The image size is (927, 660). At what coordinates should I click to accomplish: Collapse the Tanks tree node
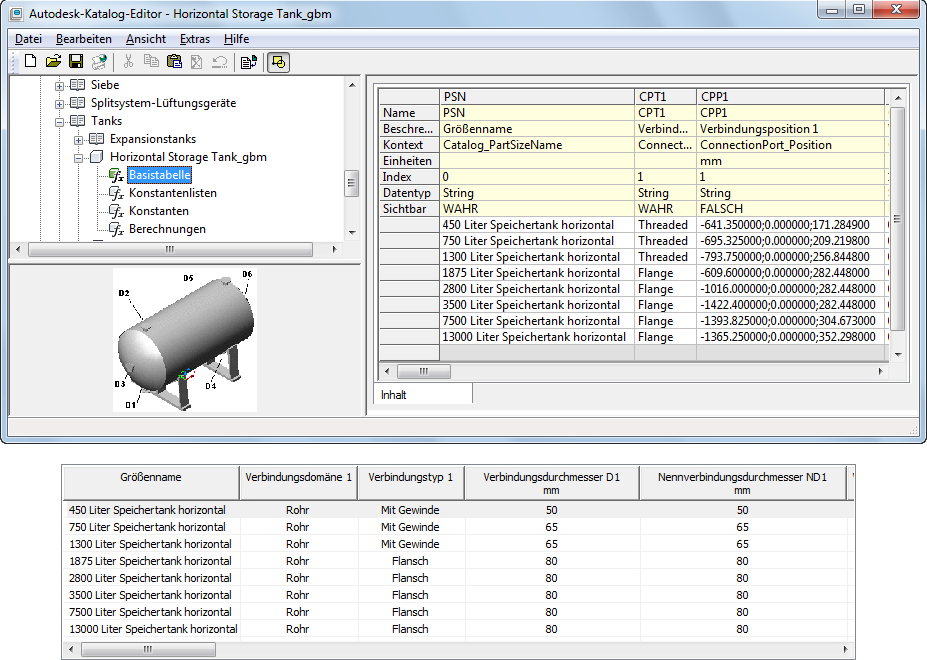click(x=59, y=122)
